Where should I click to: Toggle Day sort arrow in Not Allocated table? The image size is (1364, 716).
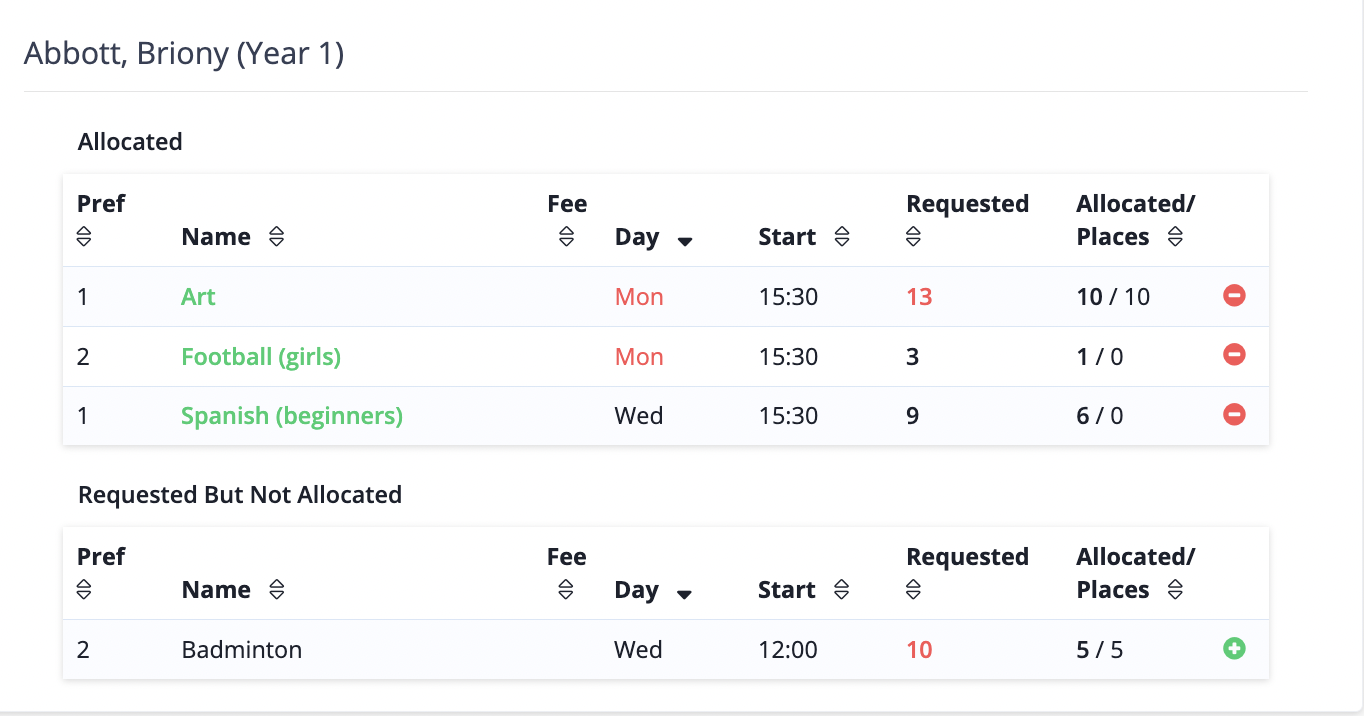coord(685,594)
